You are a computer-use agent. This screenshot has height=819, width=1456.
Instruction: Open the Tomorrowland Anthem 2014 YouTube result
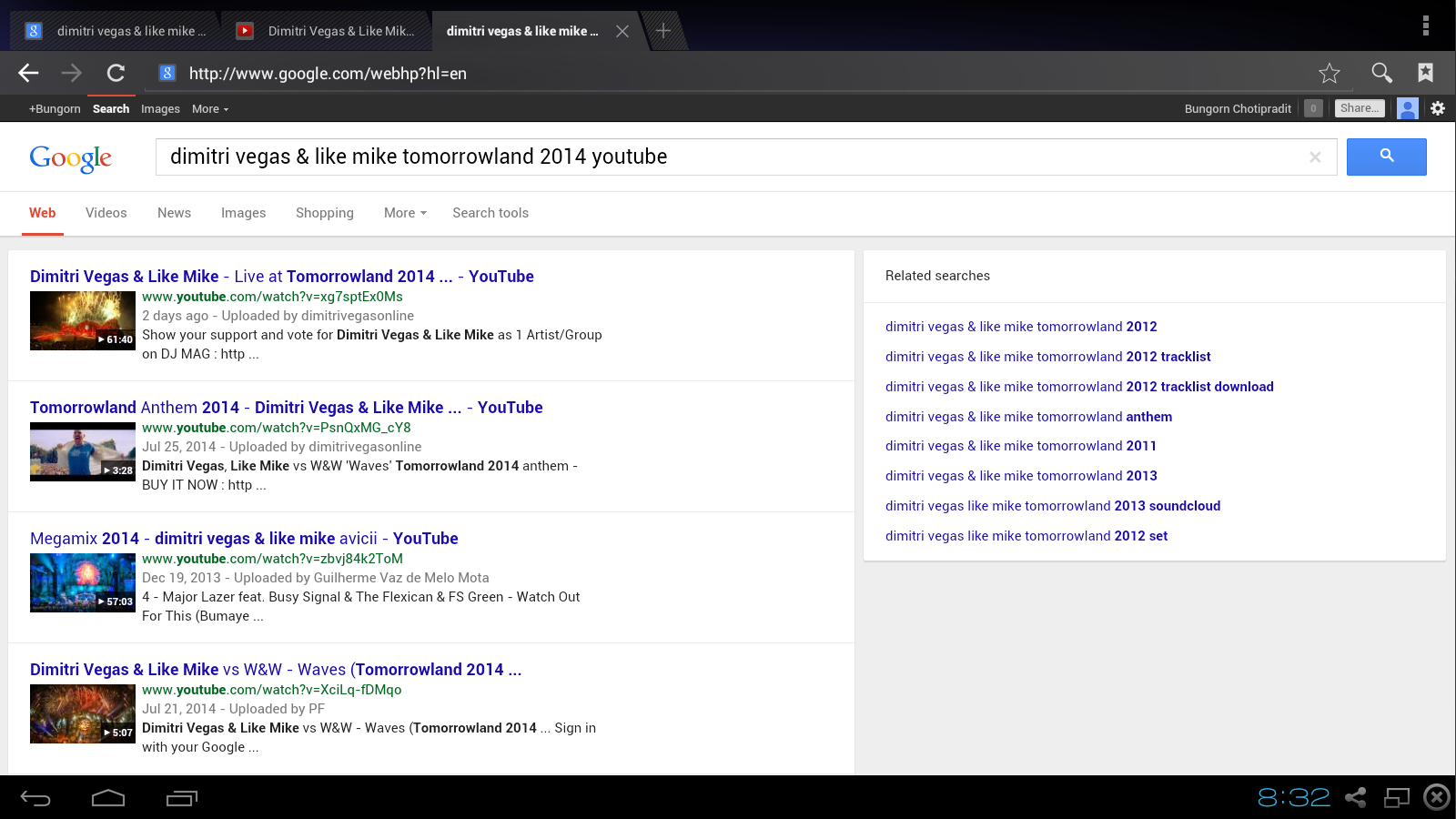pyautogui.click(x=286, y=408)
